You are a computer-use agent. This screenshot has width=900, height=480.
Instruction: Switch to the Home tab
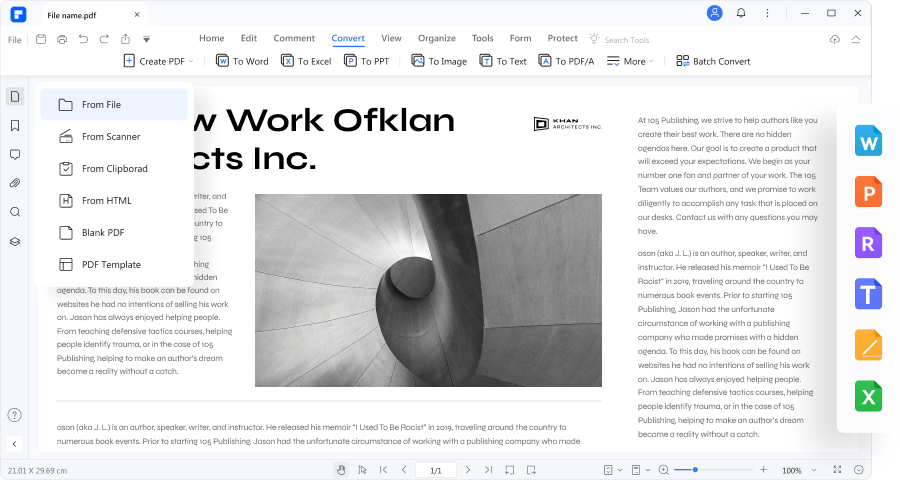click(212, 38)
